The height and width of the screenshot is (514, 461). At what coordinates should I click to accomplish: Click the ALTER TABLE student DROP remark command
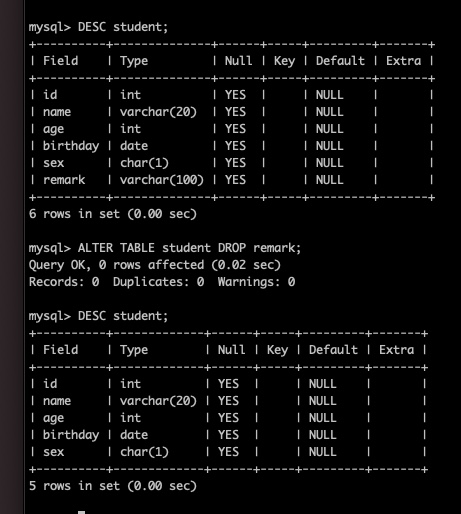click(x=189, y=248)
